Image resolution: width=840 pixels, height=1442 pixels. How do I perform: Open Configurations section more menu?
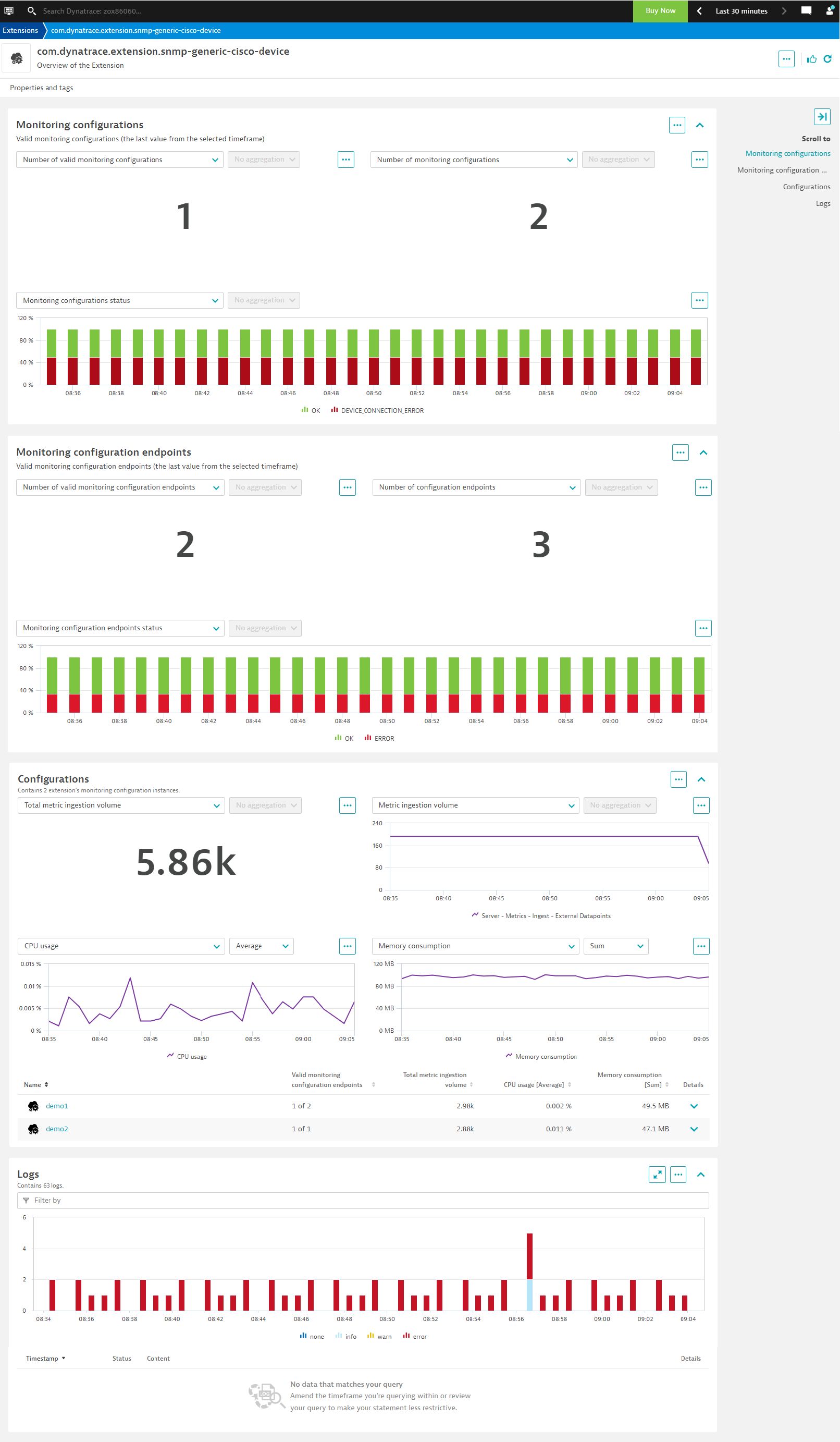(x=679, y=779)
